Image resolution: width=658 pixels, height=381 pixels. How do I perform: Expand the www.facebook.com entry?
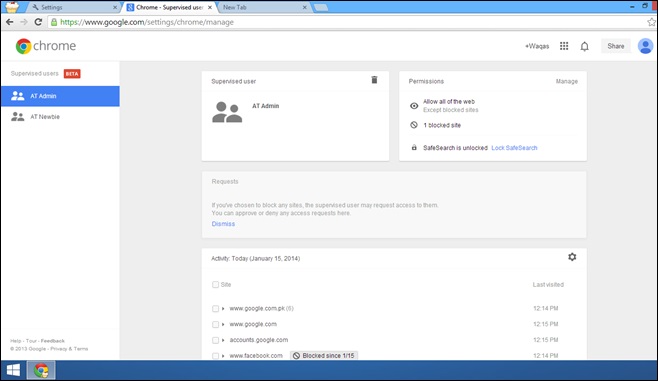(223, 356)
